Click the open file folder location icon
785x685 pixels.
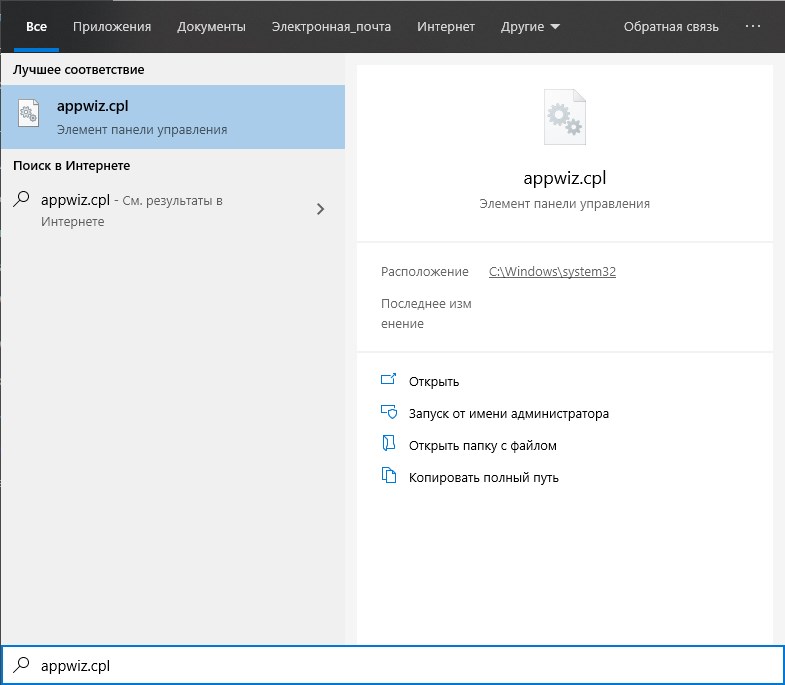pyautogui.click(x=389, y=445)
